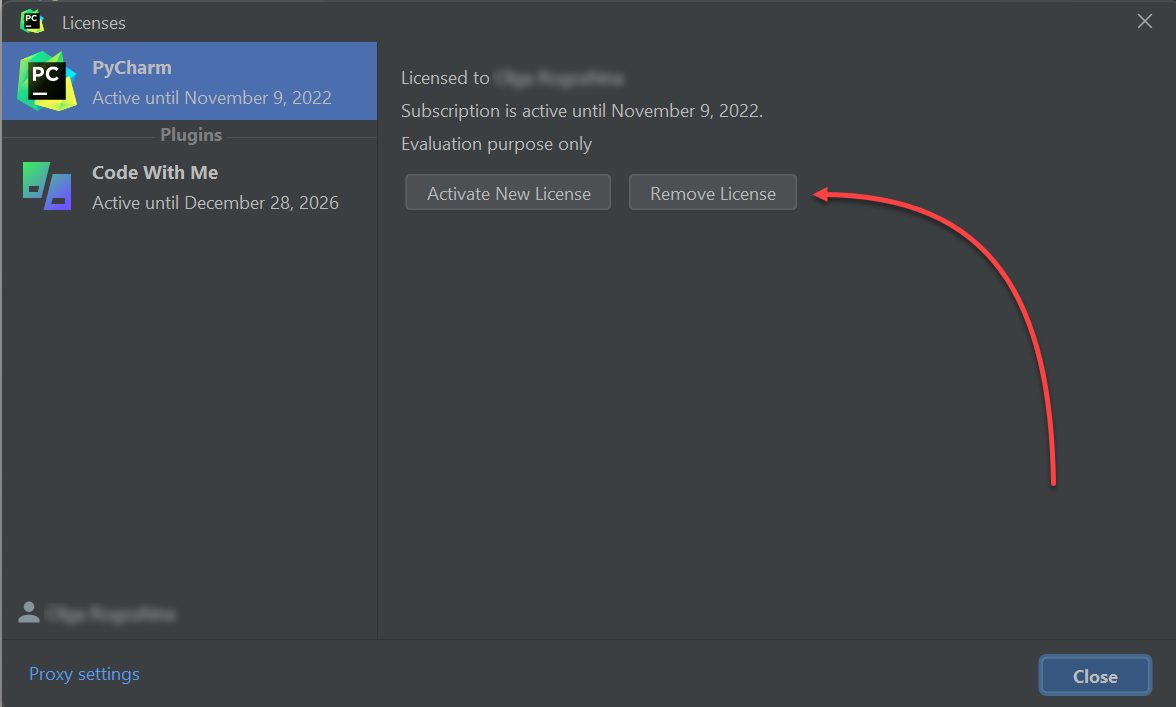Click the 'Subscription is active until' line
Viewport: 1176px width, 707px height.
(x=582, y=111)
